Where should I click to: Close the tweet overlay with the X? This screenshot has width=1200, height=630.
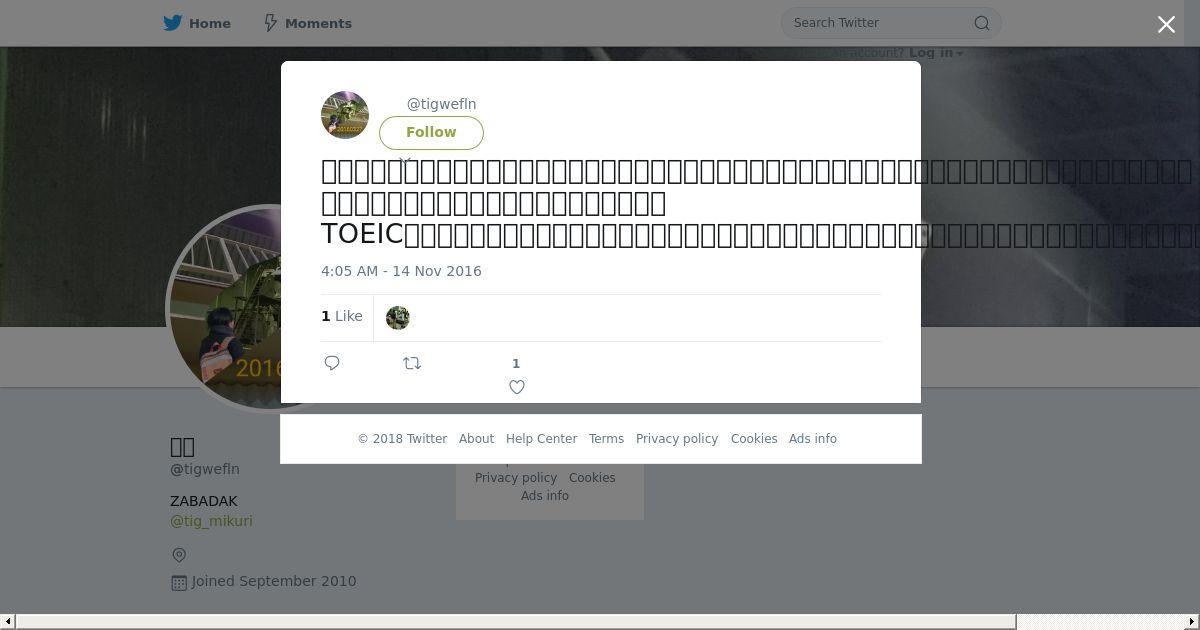(1166, 24)
